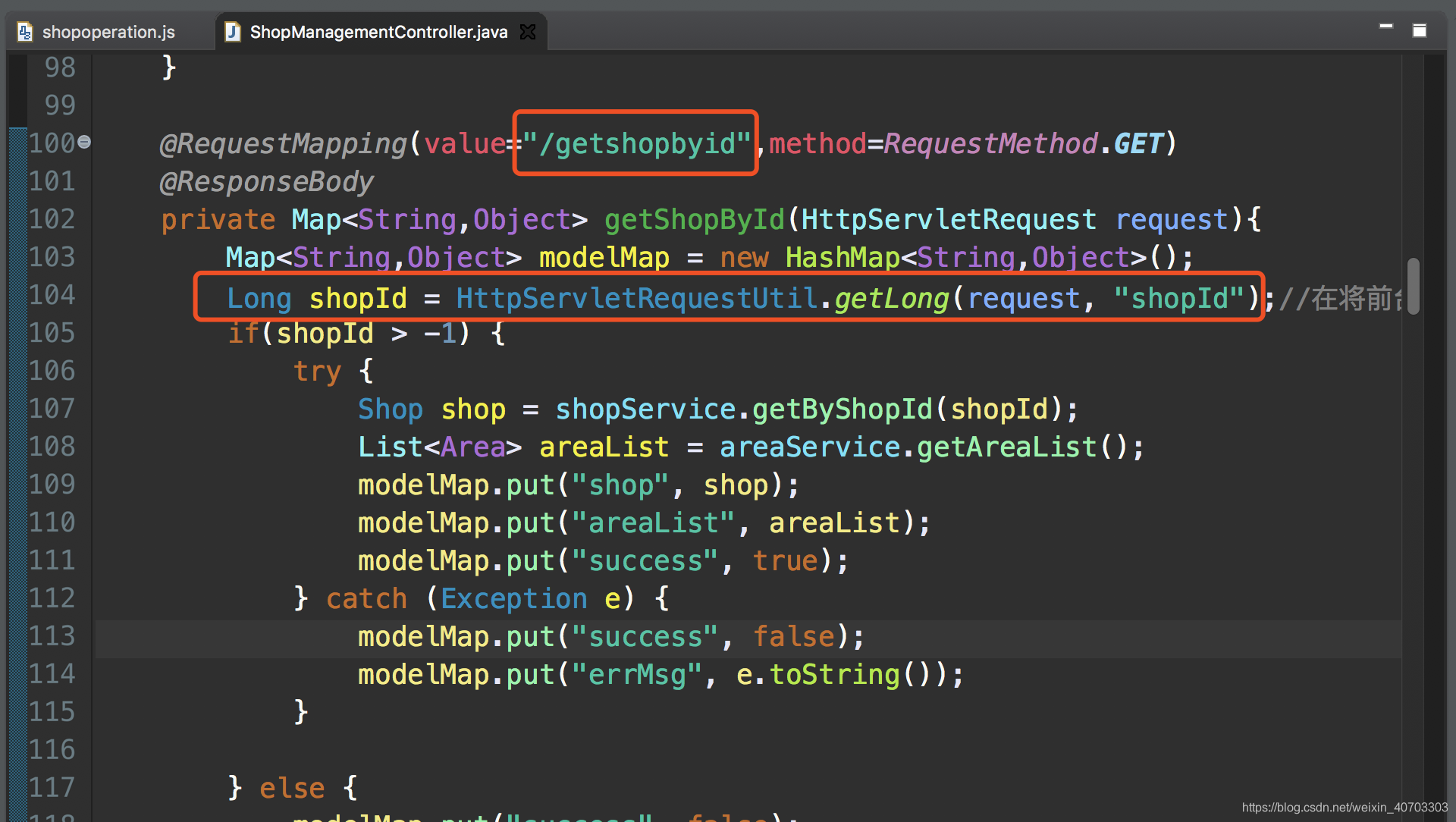Open the blog.csdn.net watermark URL

coord(1344,808)
